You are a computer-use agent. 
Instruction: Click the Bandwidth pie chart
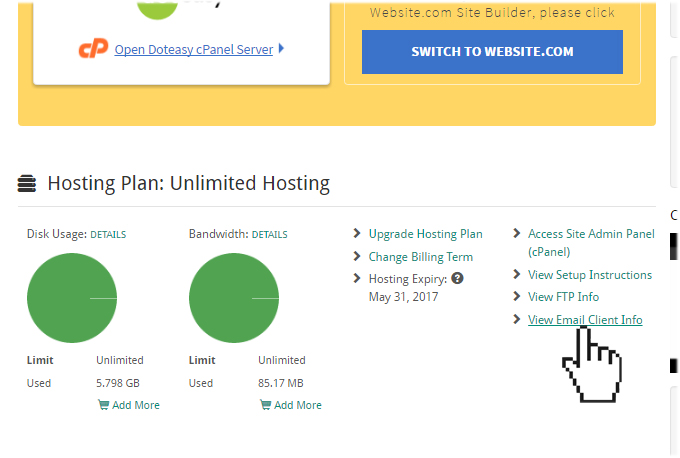pyautogui.click(x=234, y=298)
